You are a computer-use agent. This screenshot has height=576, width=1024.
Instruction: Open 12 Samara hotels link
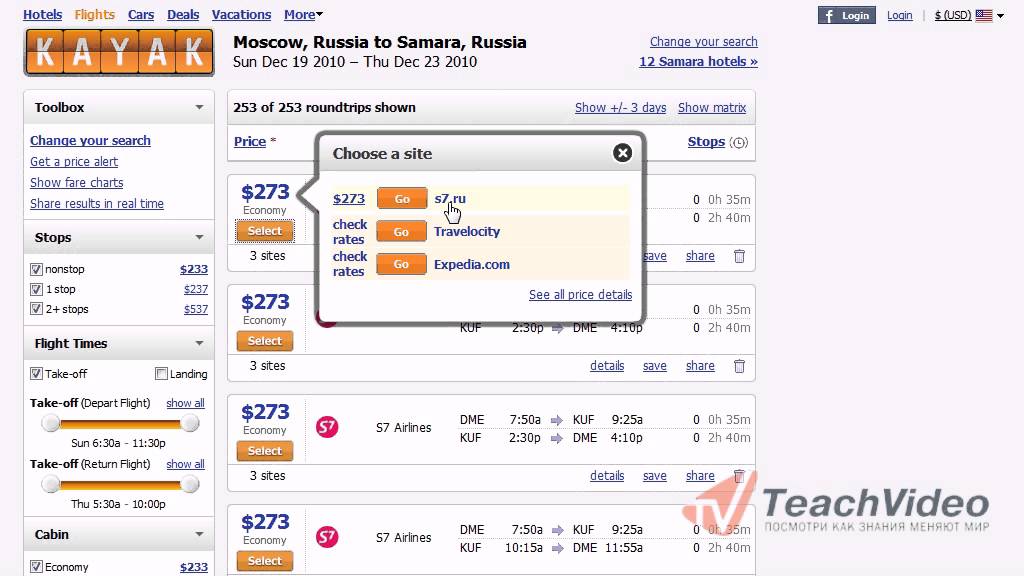click(x=698, y=61)
